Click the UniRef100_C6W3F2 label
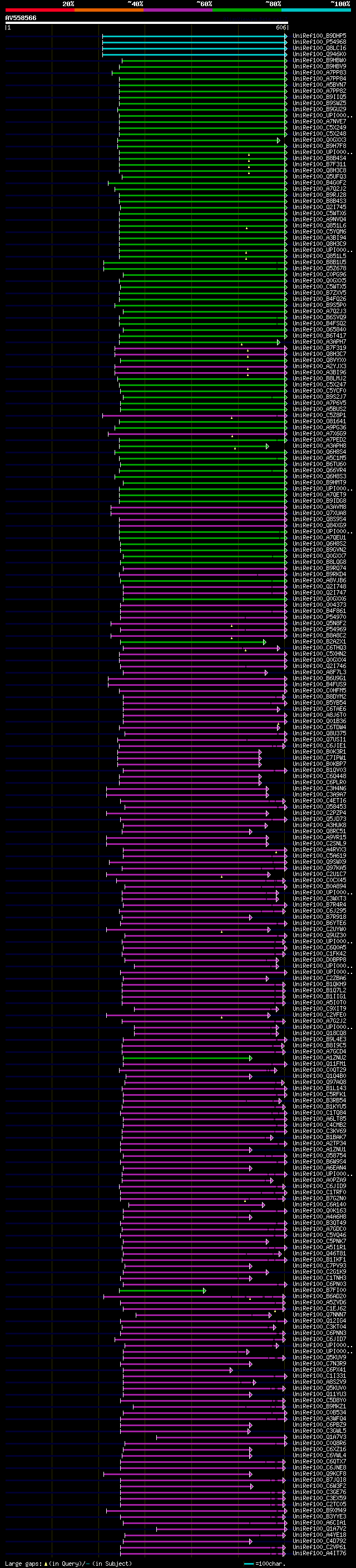Screen dimensions: 356x1568 pyautogui.click(x=319, y=1485)
